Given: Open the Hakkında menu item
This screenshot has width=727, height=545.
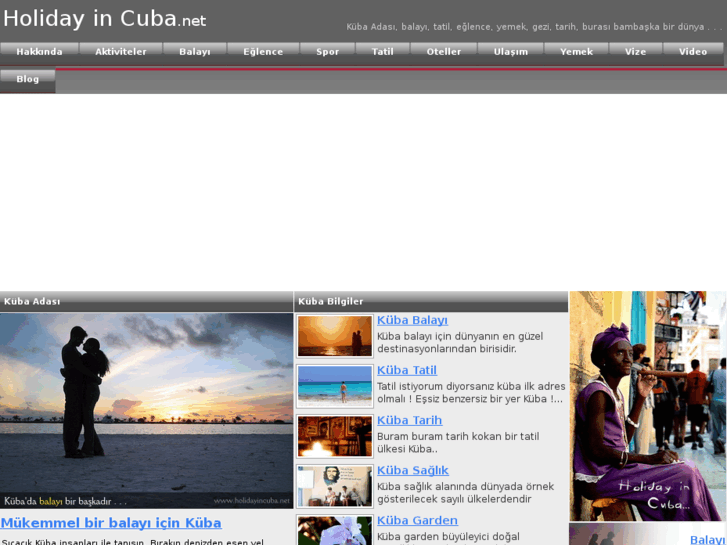Looking at the screenshot, I should (39, 51).
